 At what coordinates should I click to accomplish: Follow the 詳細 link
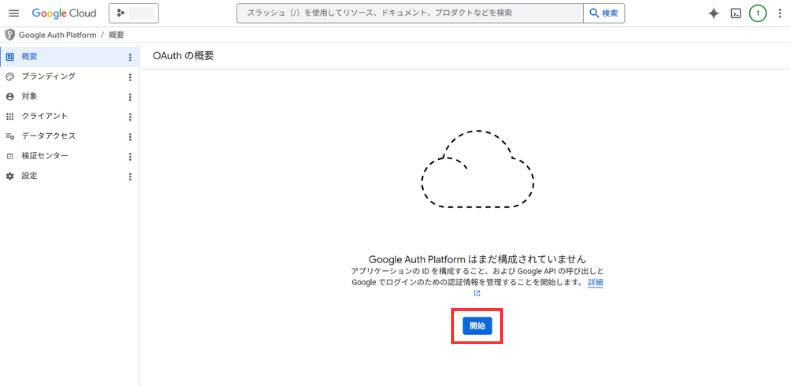pos(595,283)
